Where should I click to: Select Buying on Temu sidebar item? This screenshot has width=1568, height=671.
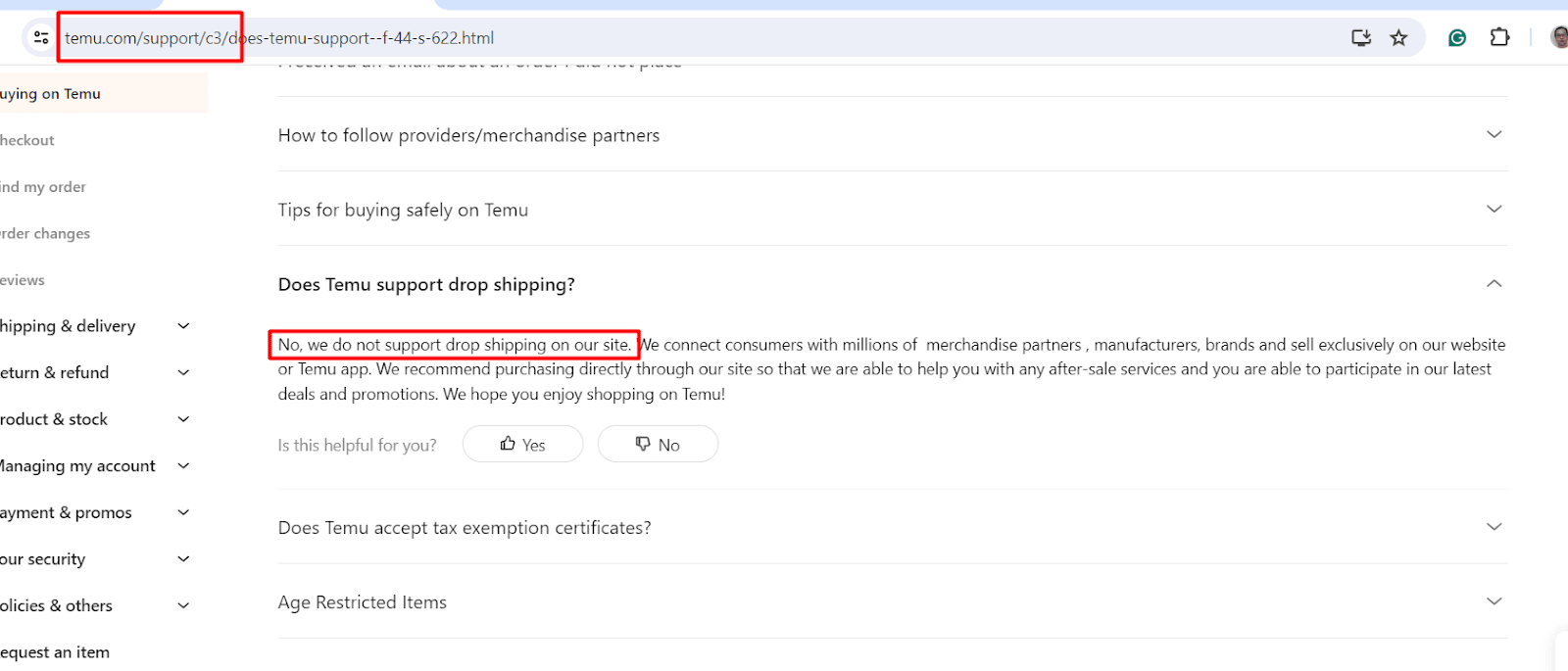pyautogui.click(x=103, y=93)
